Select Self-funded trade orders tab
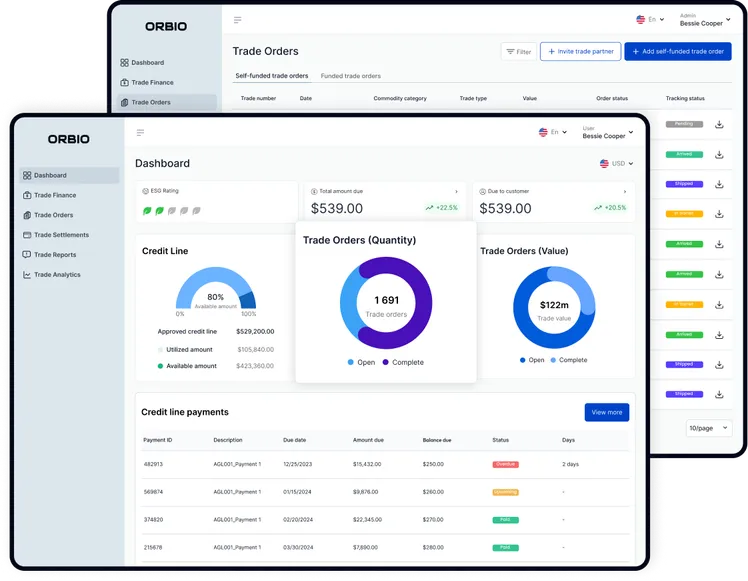Screen dimensions: 748x581 [272, 76]
